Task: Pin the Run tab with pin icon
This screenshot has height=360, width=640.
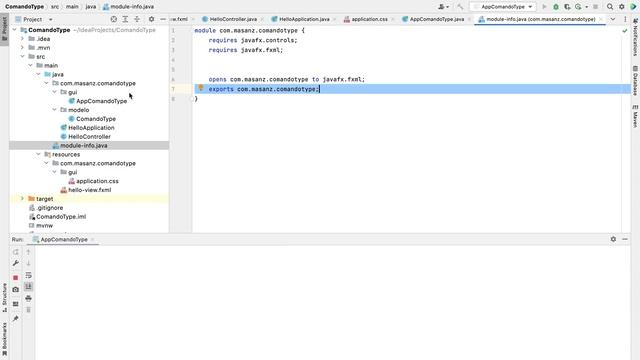Action: (16, 318)
